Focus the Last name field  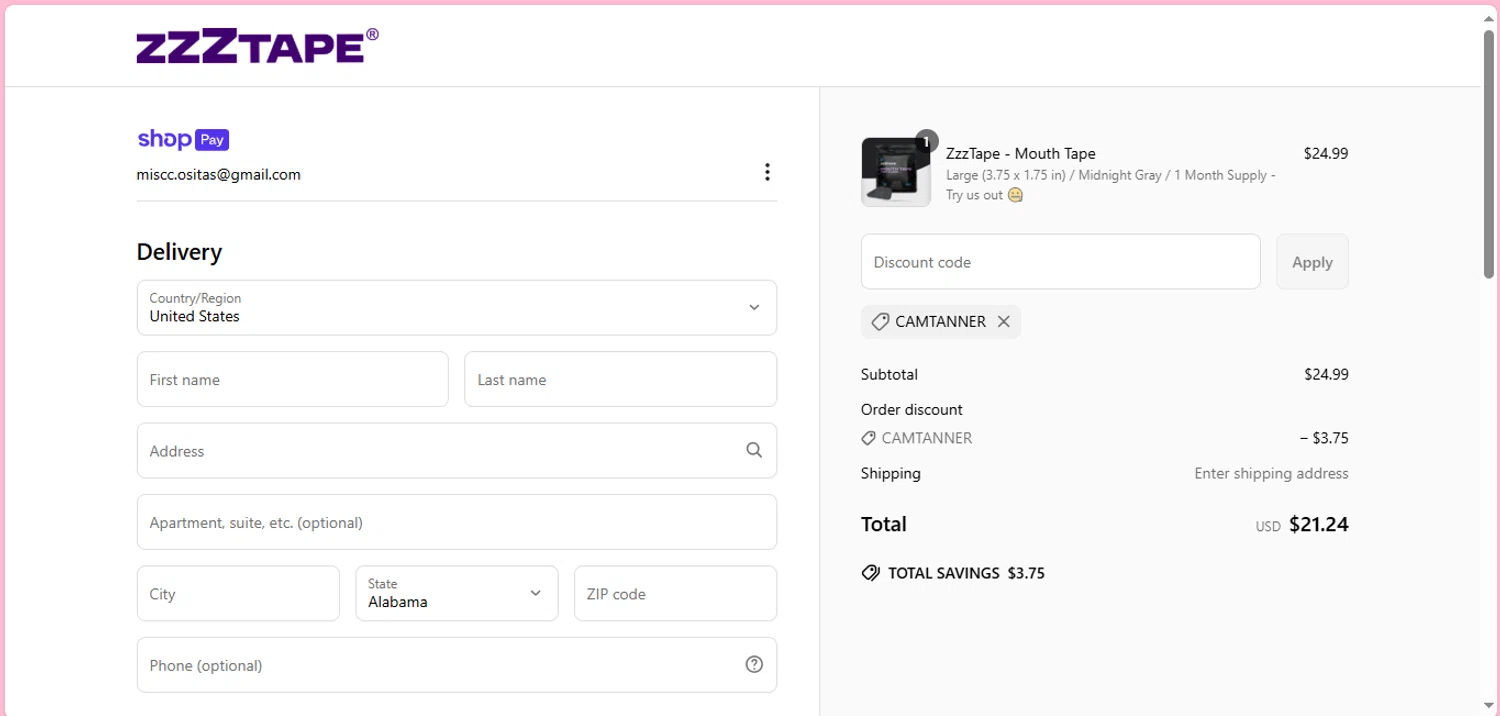tap(620, 379)
